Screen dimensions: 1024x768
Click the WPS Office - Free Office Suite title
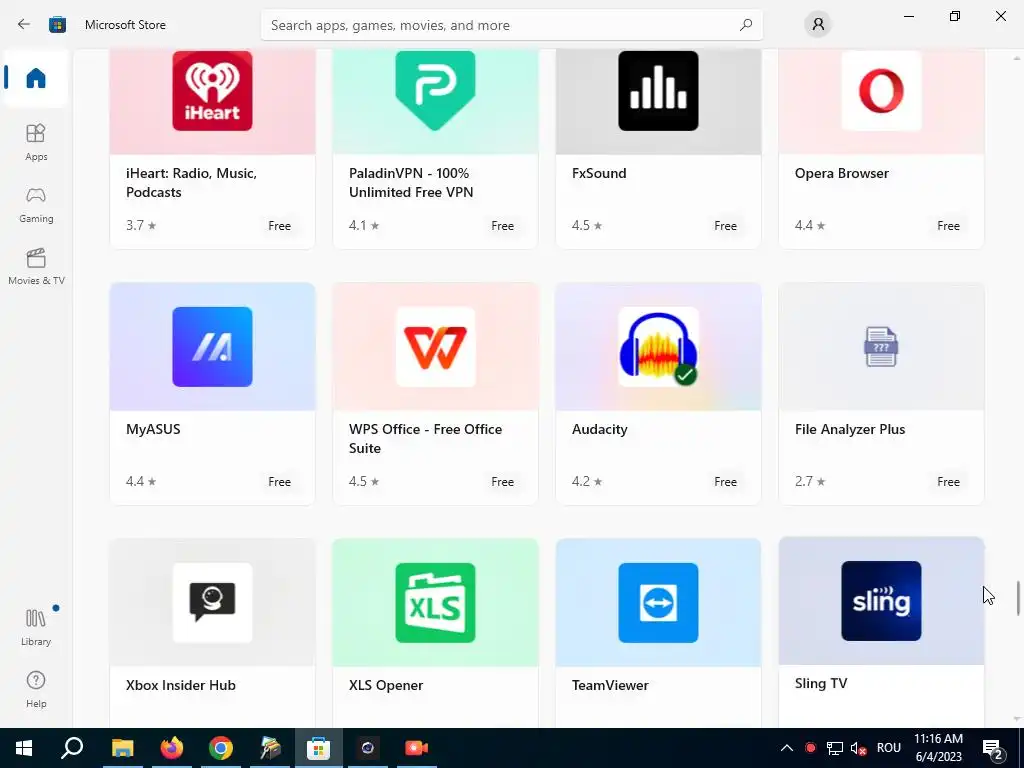coord(425,438)
